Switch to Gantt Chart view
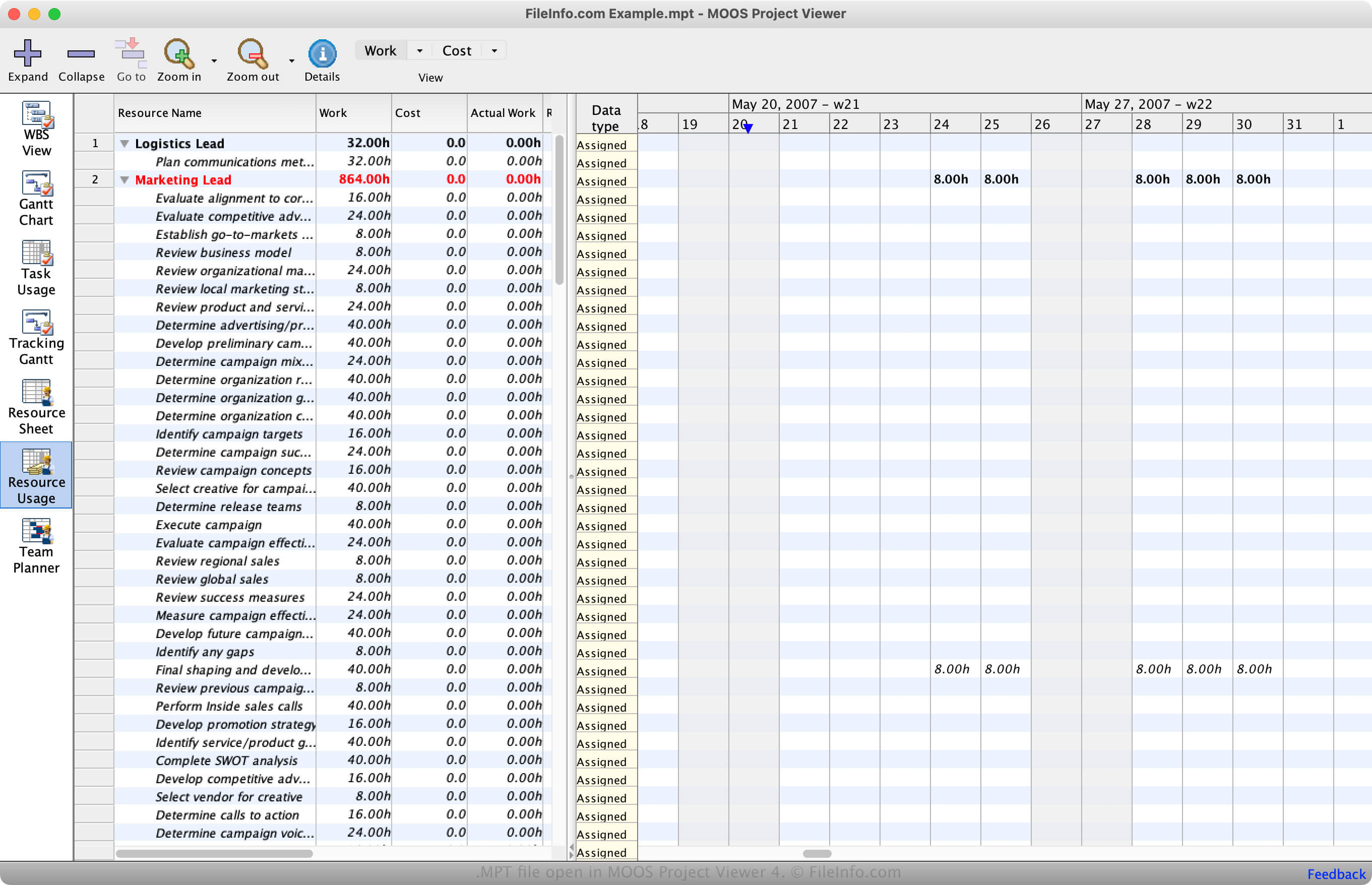The height and width of the screenshot is (885, 1372). 36,198
